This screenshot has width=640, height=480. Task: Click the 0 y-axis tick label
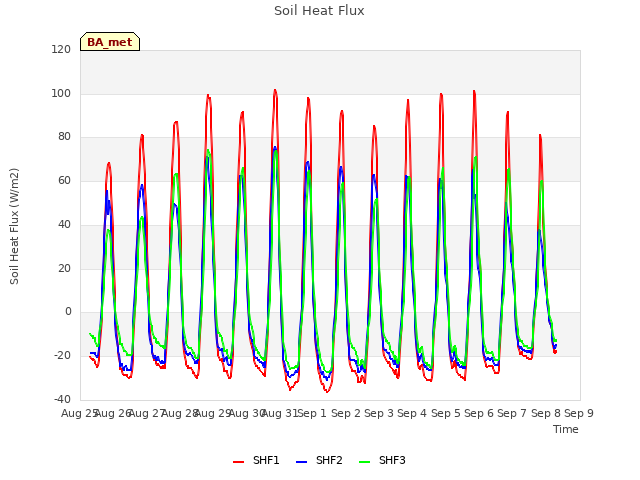point(68,312)
